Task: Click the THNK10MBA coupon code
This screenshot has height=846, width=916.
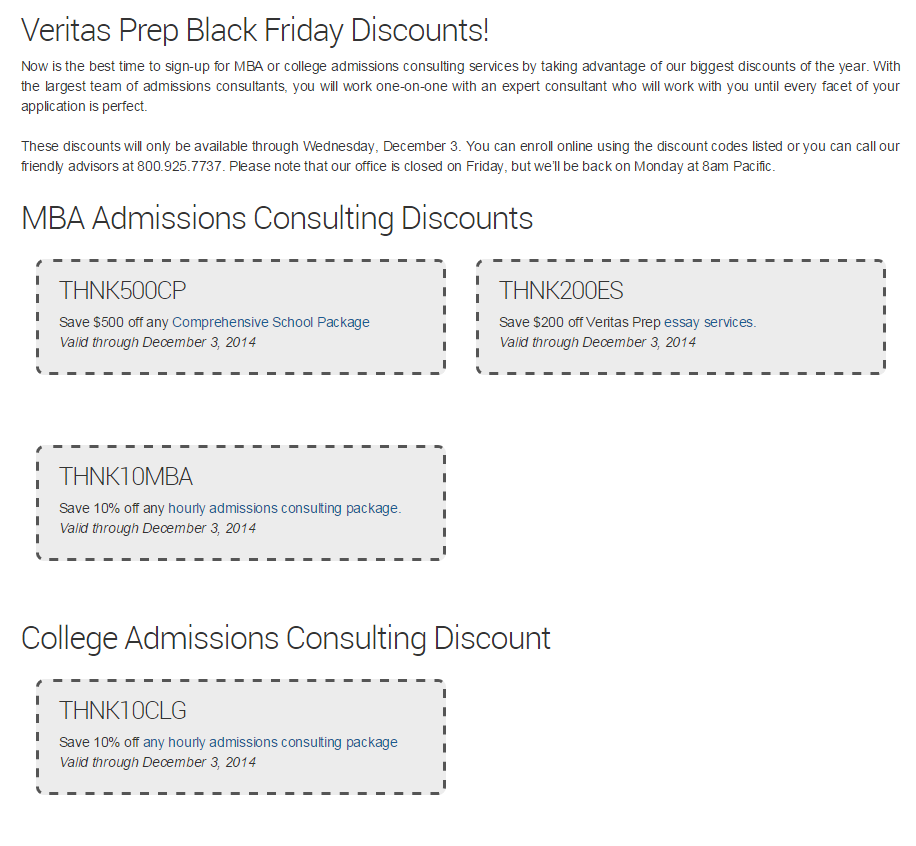Action: [x=126, y=476]
